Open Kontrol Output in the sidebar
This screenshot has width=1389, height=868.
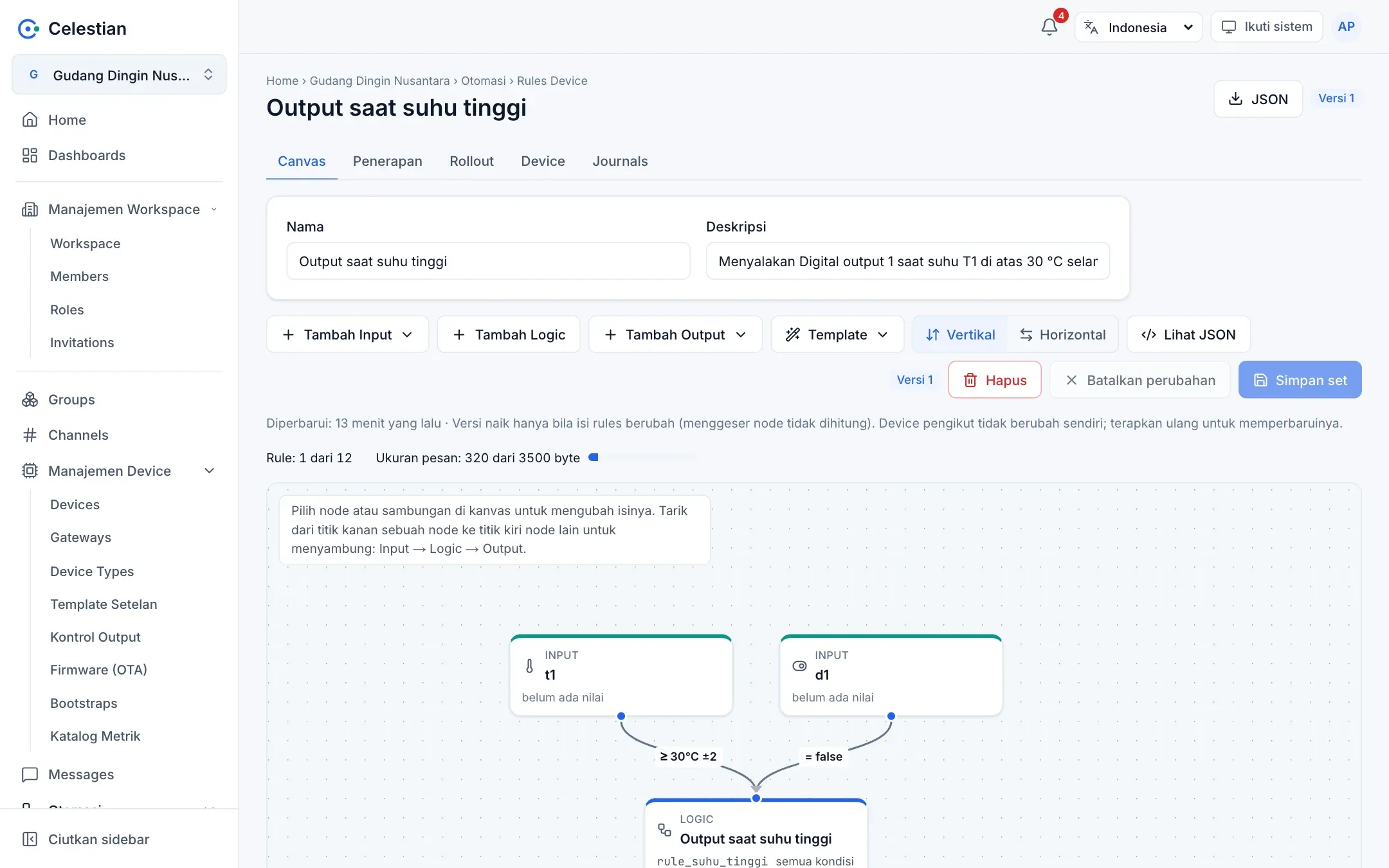(x=95, y=637)
